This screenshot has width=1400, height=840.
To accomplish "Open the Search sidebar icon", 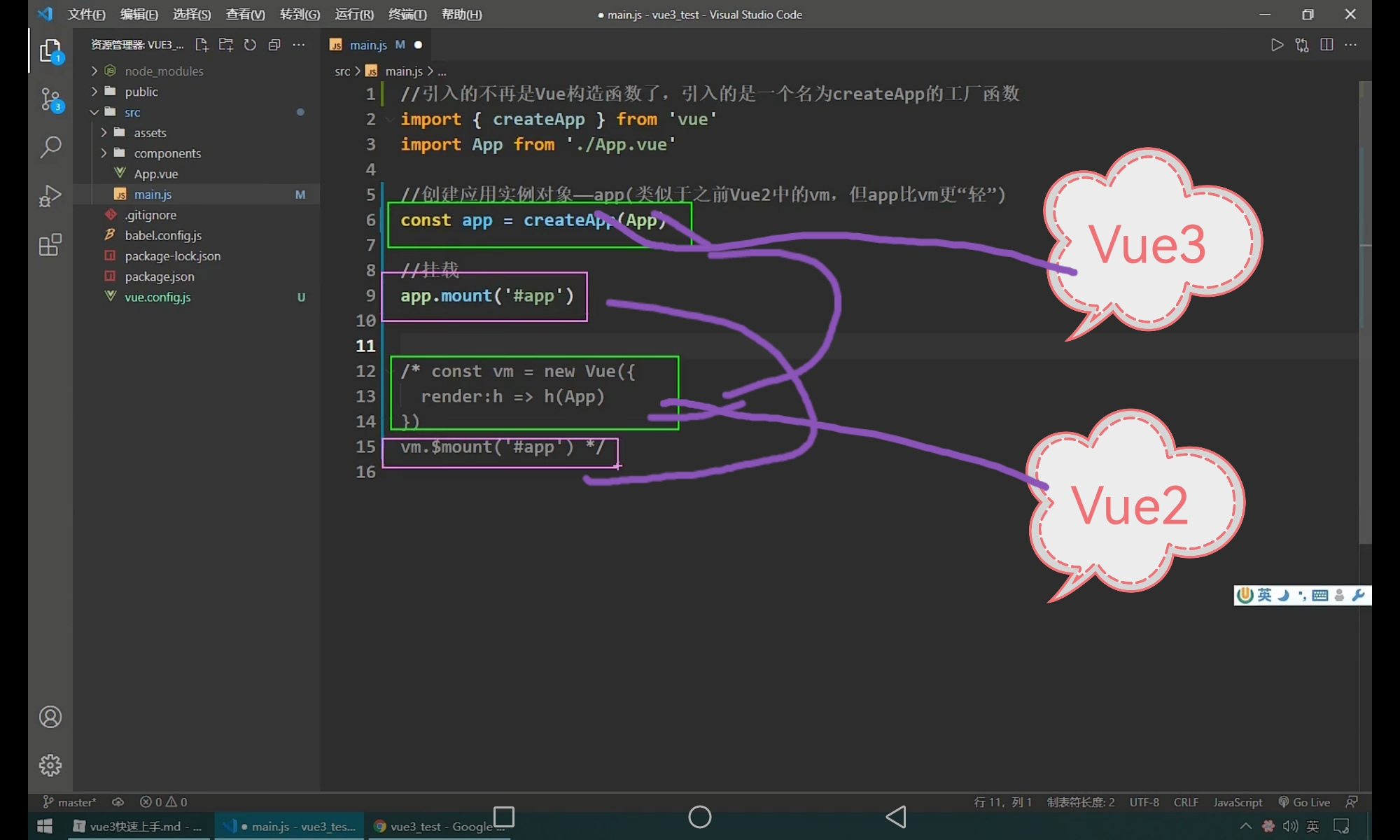I will 50,147.
